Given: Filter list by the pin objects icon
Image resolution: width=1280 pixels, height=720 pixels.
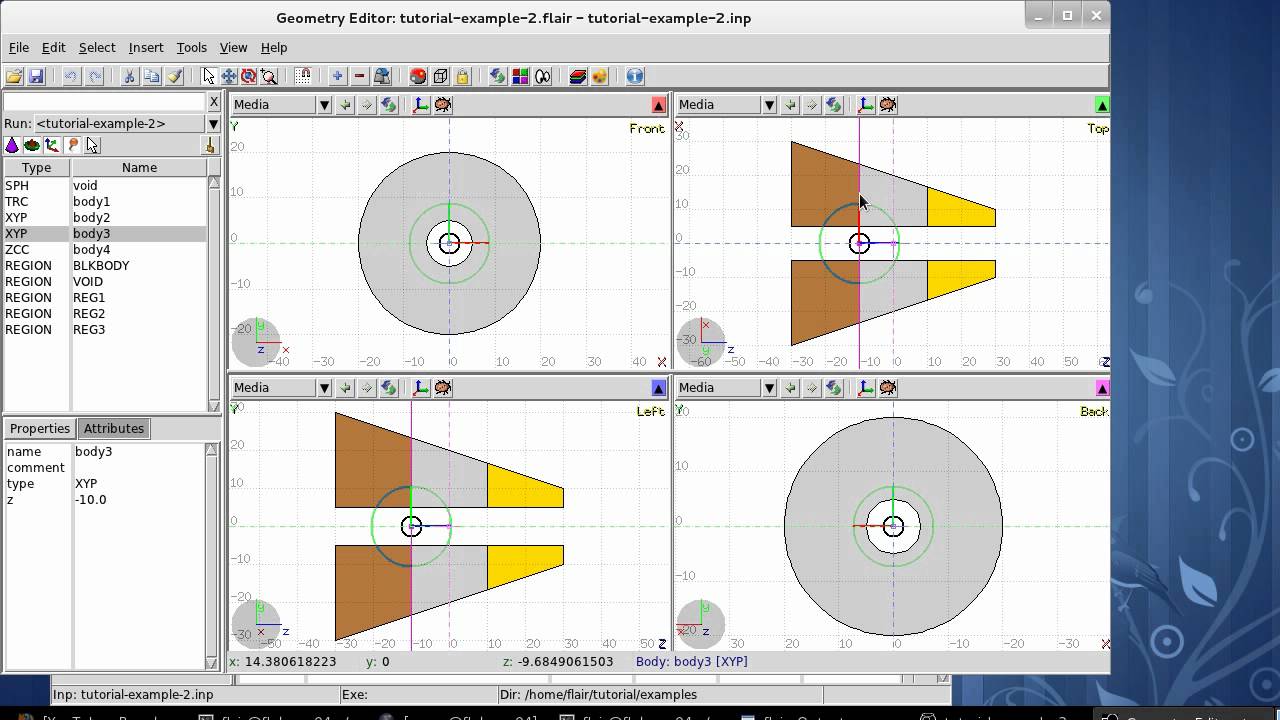Looking at the screenshot, I should pos(72,145).
